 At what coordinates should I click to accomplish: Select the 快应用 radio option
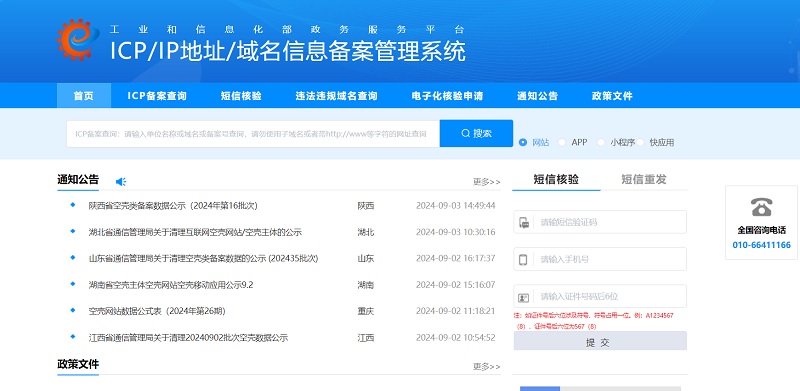click(x=640, y=142)
